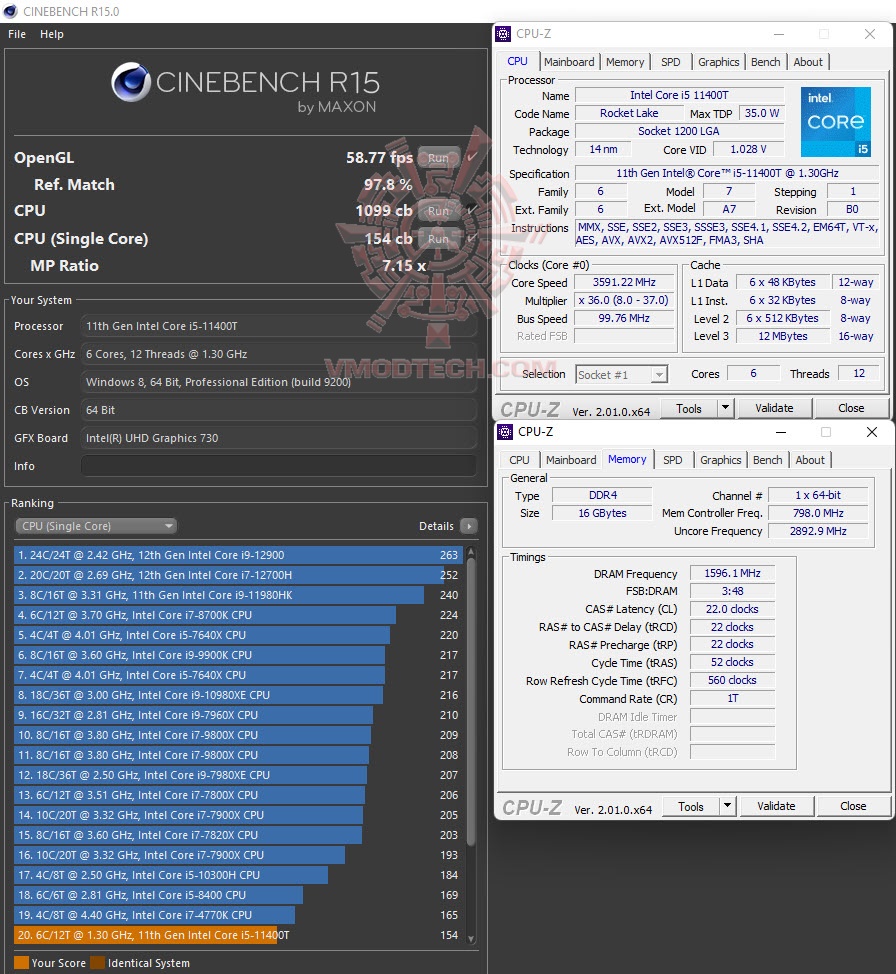The image size is (896, 974).
Task: Click the lower CPU-Z window title icon
Action: click(x=505, y=432)
